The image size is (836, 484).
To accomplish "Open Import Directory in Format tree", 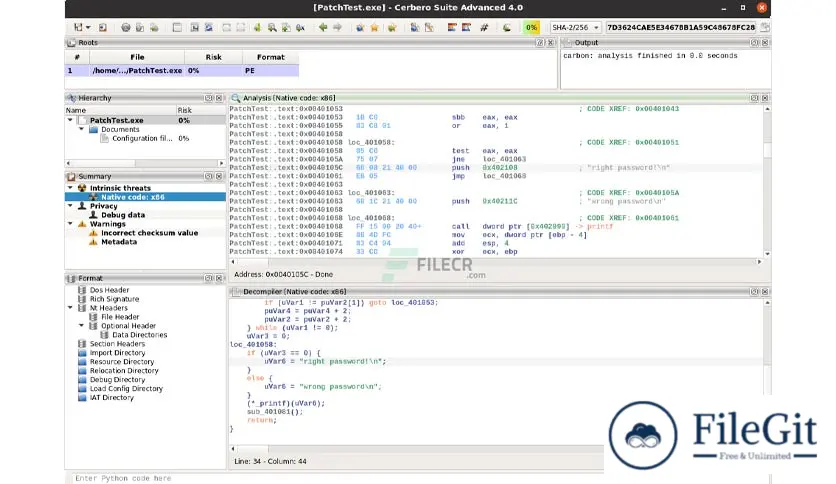I will click(117, 353).
